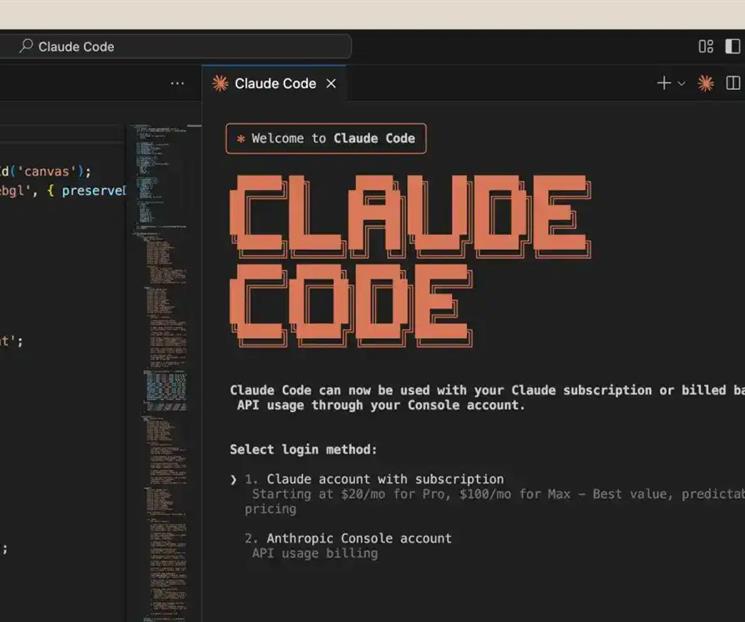745x622 pixels.
Task: Expand the new terminal dropdown chevron
Action: pyautogui.click(x=681, y=84)
